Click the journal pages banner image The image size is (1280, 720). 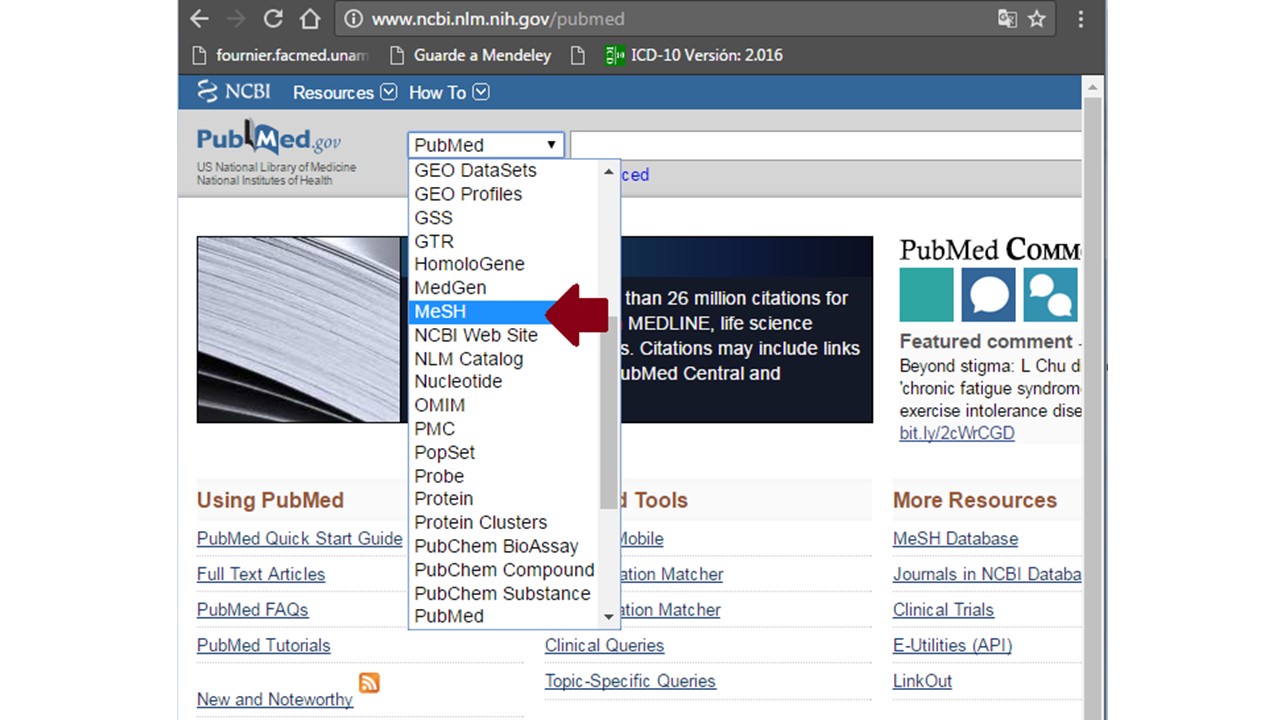point(298,330)
